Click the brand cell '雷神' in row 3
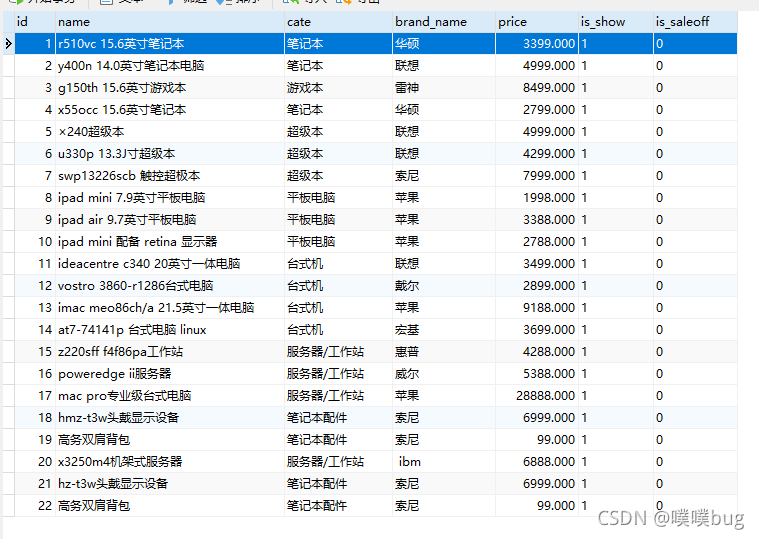This screenshot has width=759, height=539. click(443, 88)
